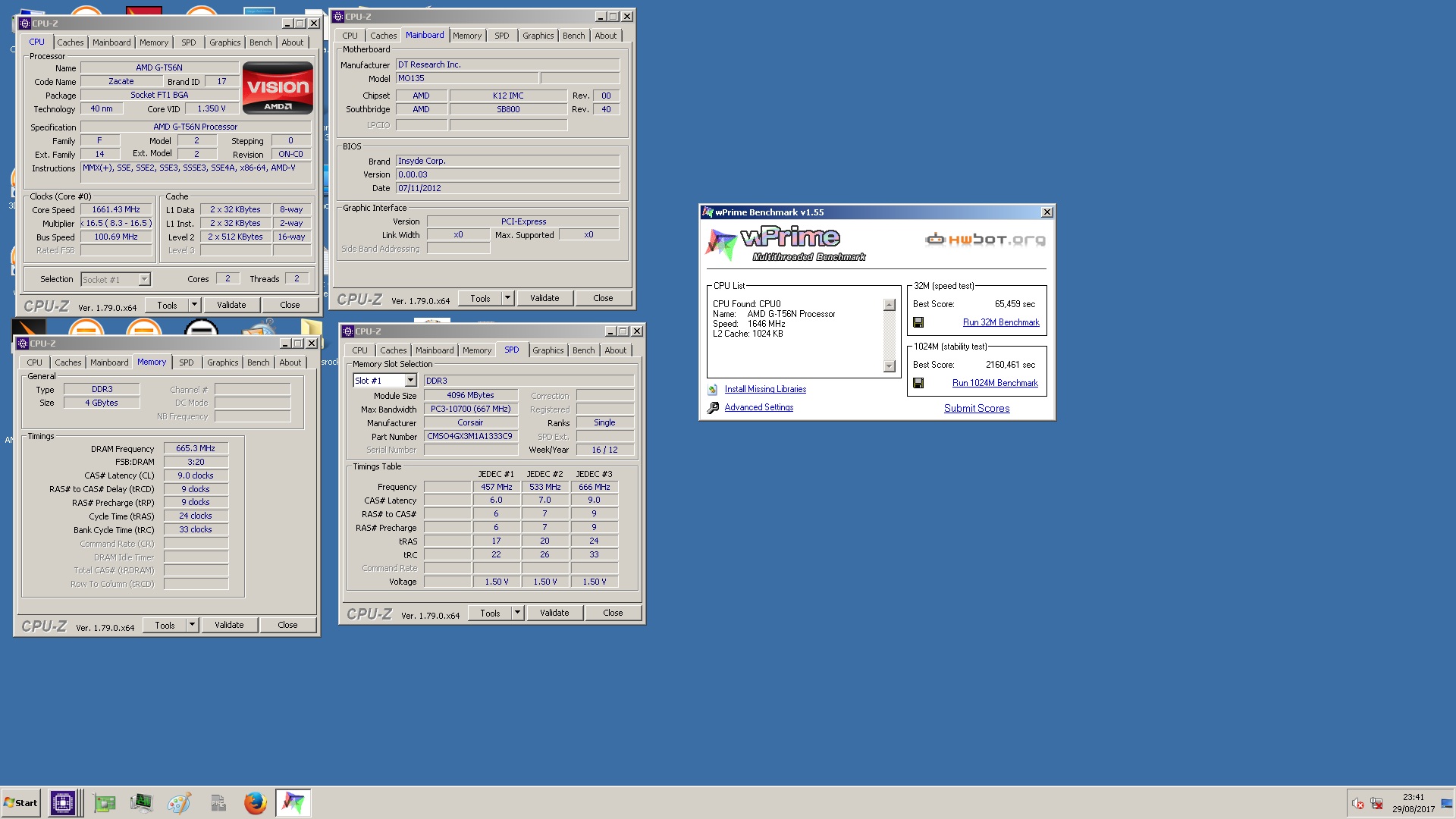Click the taskbar clock showing 23:41
This screenshot has width=1456, height=819.
[1414, 797]
